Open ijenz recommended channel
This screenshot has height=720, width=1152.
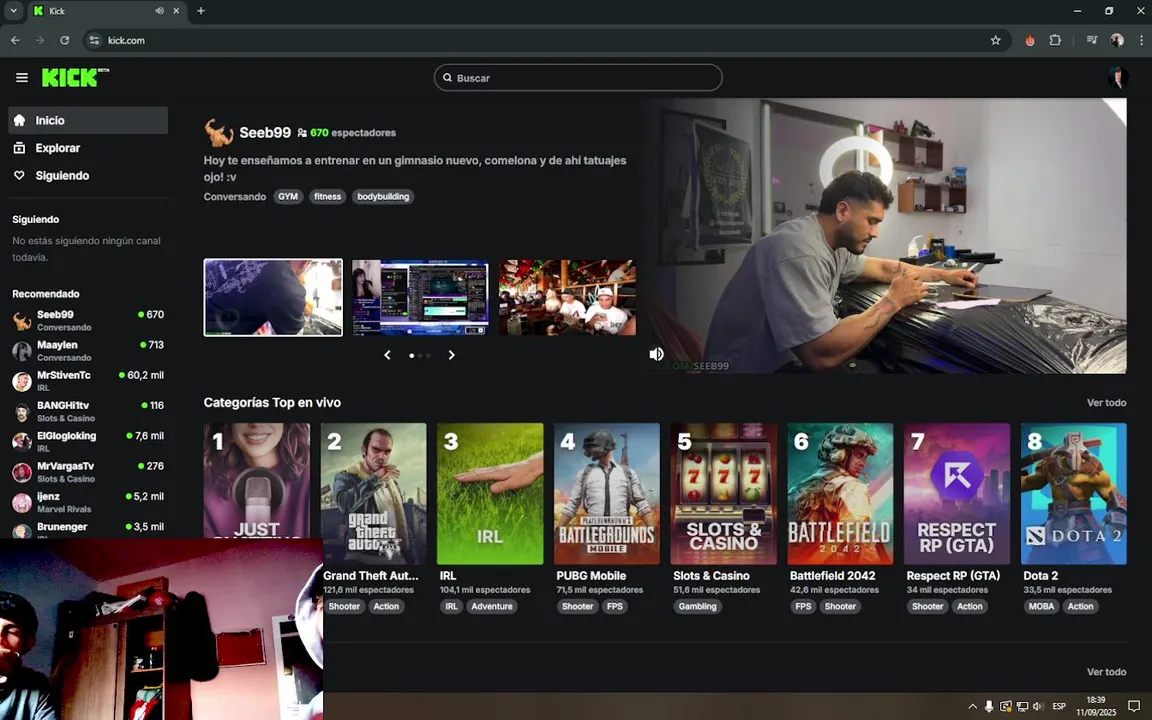[88, 503]
